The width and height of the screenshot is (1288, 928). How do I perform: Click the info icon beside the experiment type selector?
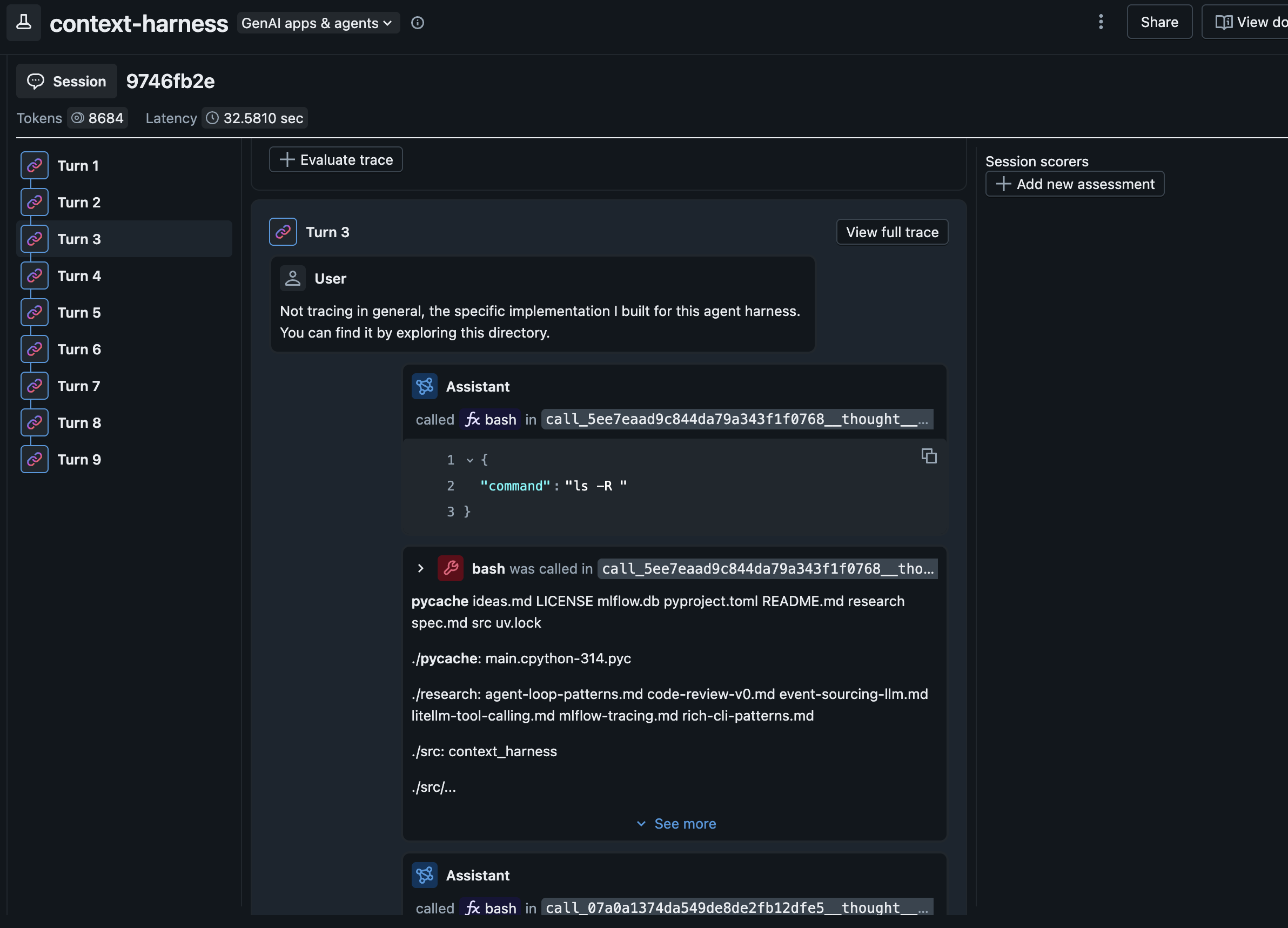tap(418, 23)
